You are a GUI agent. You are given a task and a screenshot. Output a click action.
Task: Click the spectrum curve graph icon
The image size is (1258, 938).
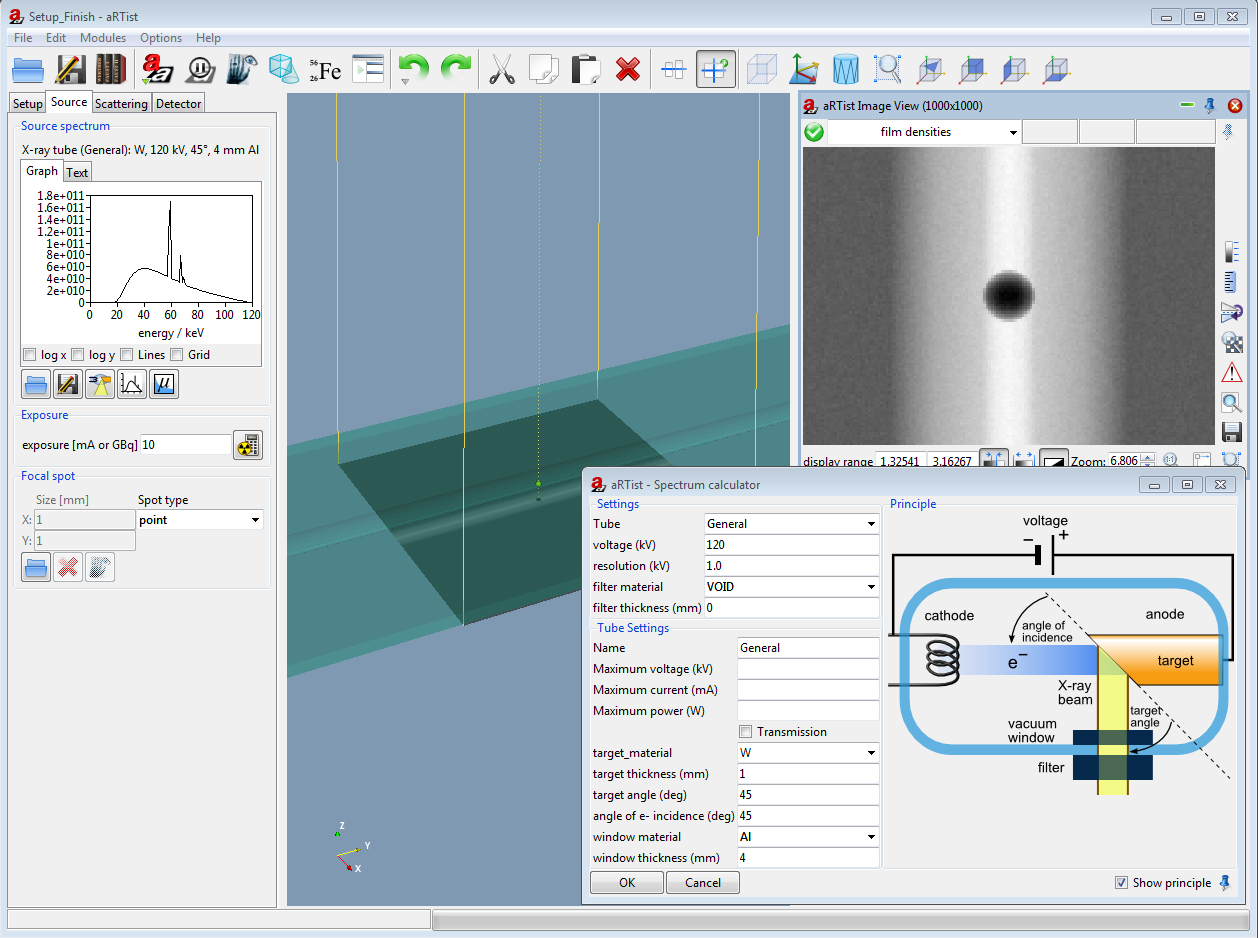(132, 384)
